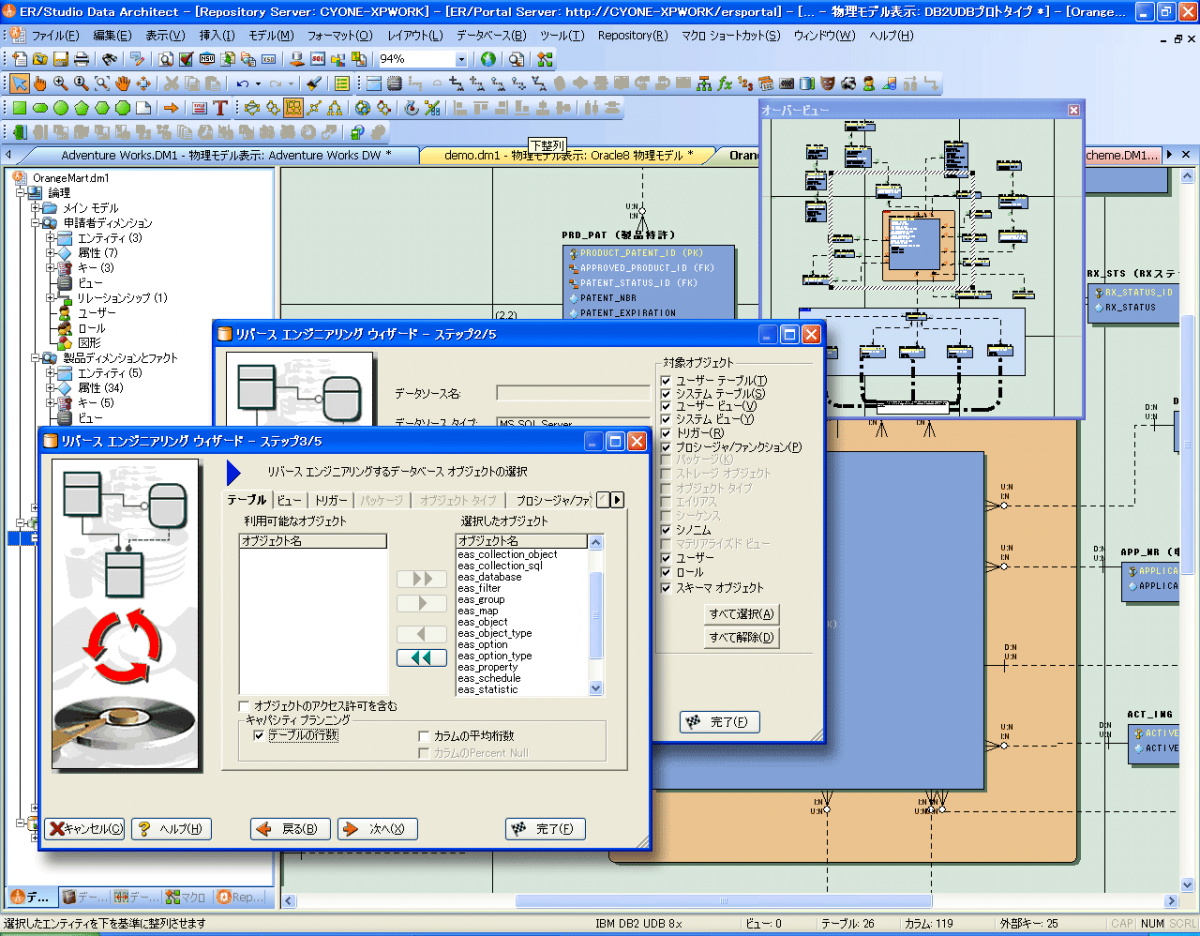
Task: Click 戻る(B) back button
Action: (290, 829)
